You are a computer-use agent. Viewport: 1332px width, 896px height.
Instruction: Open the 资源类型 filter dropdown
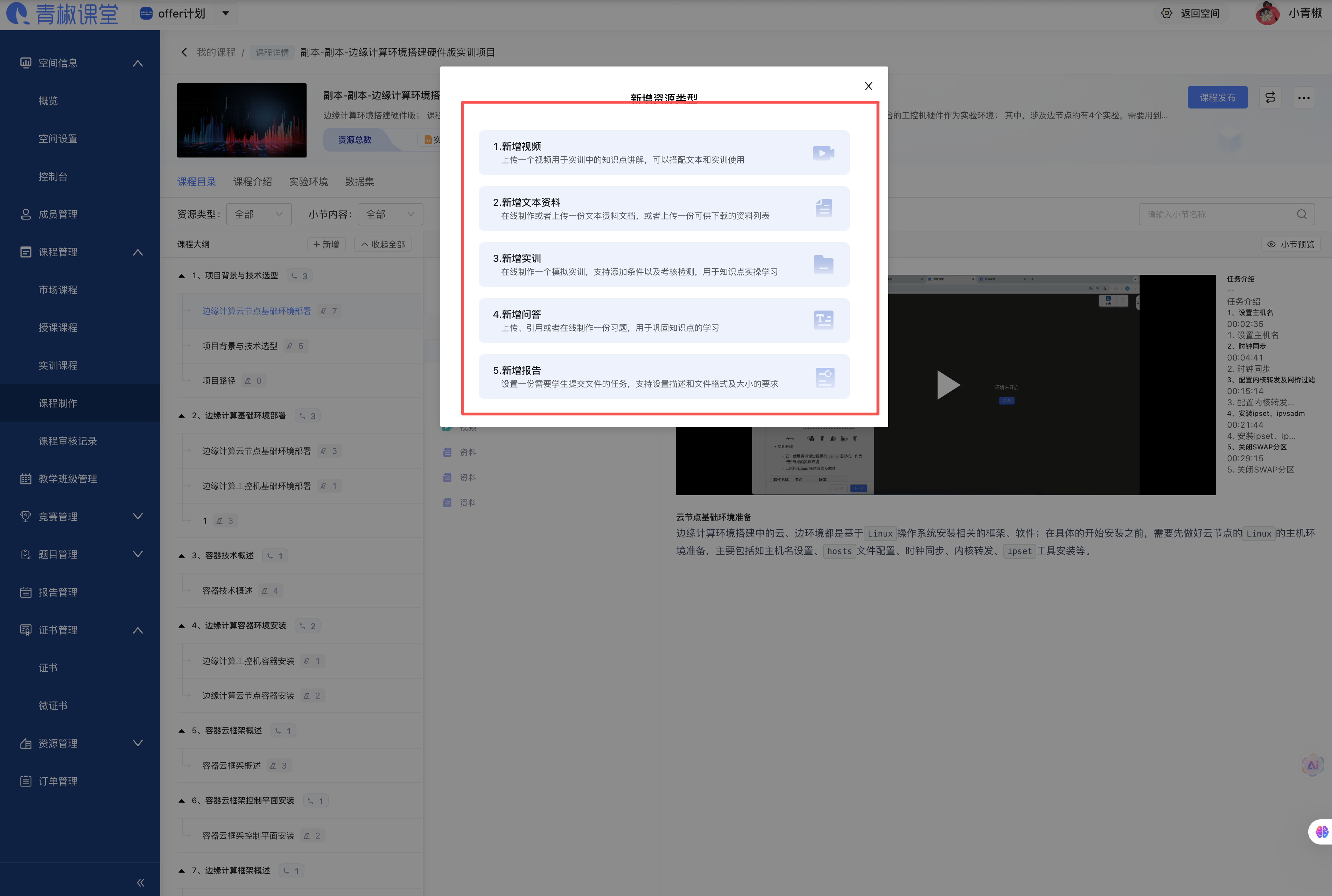[x=258, y=214]
